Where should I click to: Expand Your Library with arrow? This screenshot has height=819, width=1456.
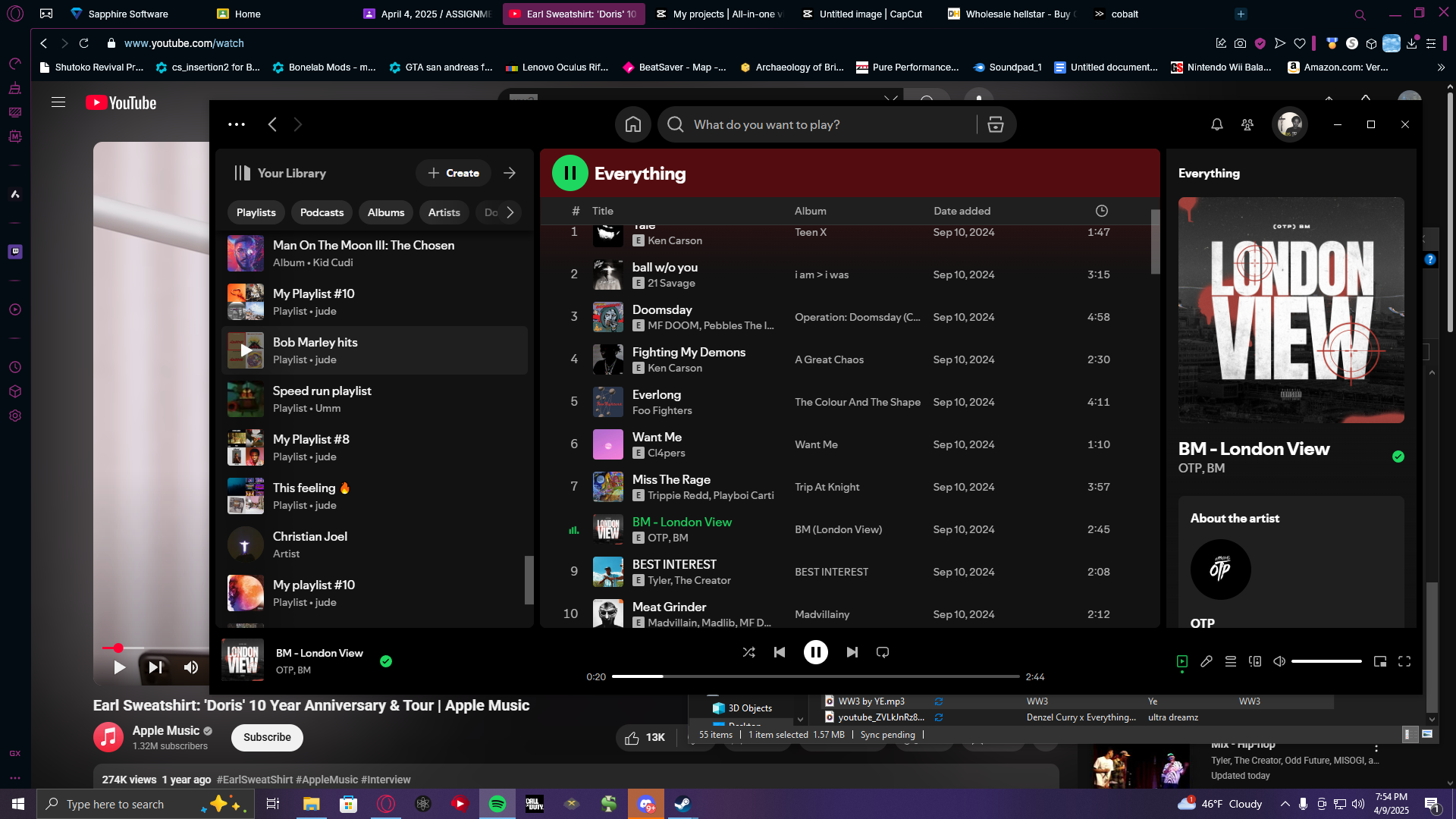click(510, 173)
